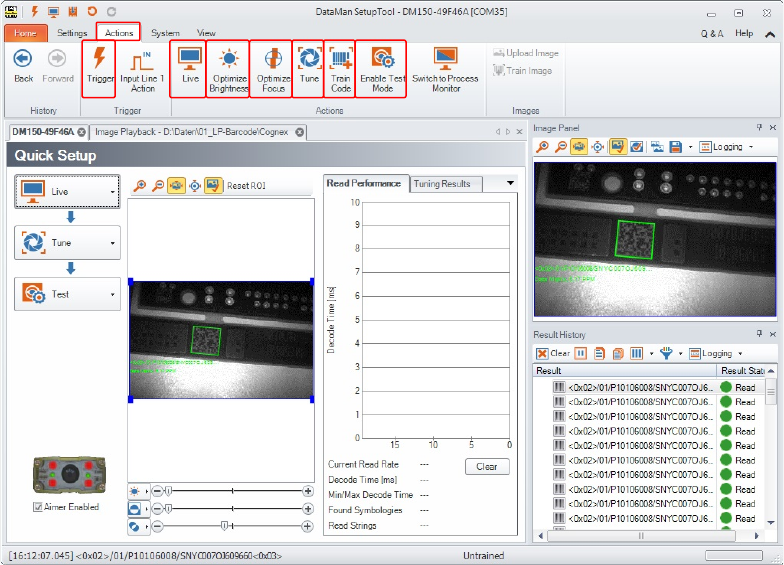
Task: Open the Home ribbon tab
Action: point(26,33)
